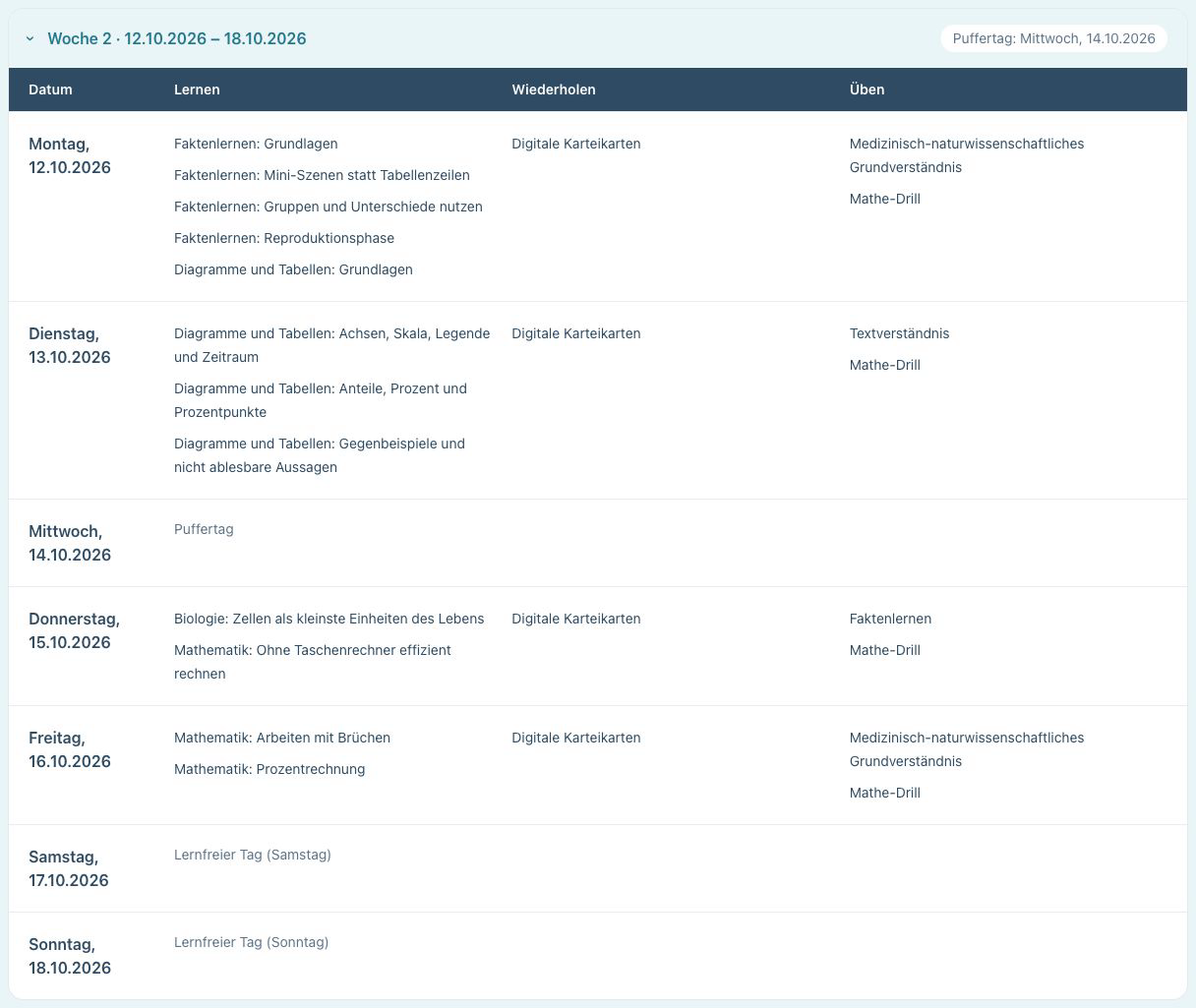1196x1008 pixels.
Task: Click the Üben column header
Action: 867,89
